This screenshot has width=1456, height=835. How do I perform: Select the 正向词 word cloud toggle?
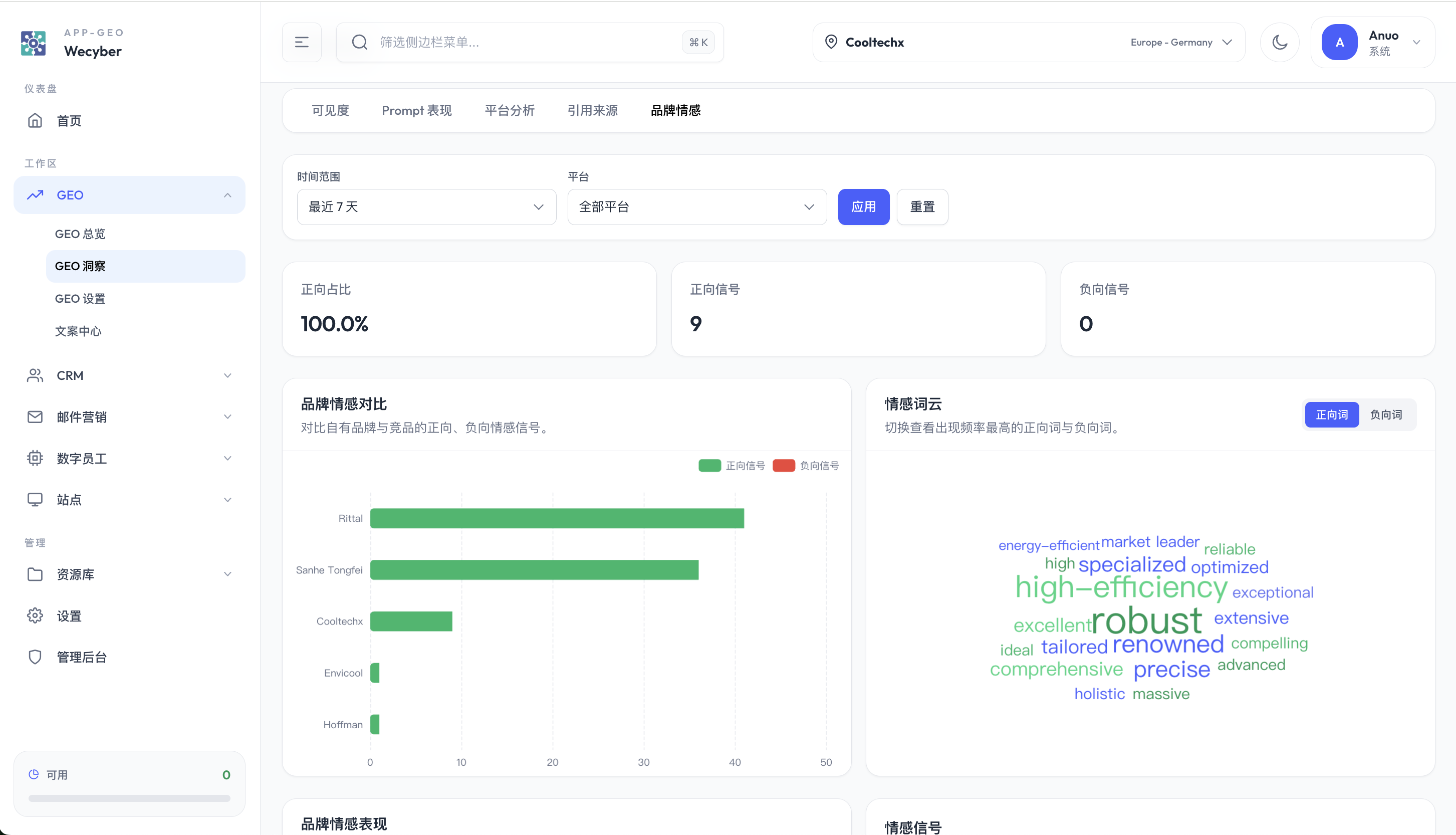[x=1331, y=414]
